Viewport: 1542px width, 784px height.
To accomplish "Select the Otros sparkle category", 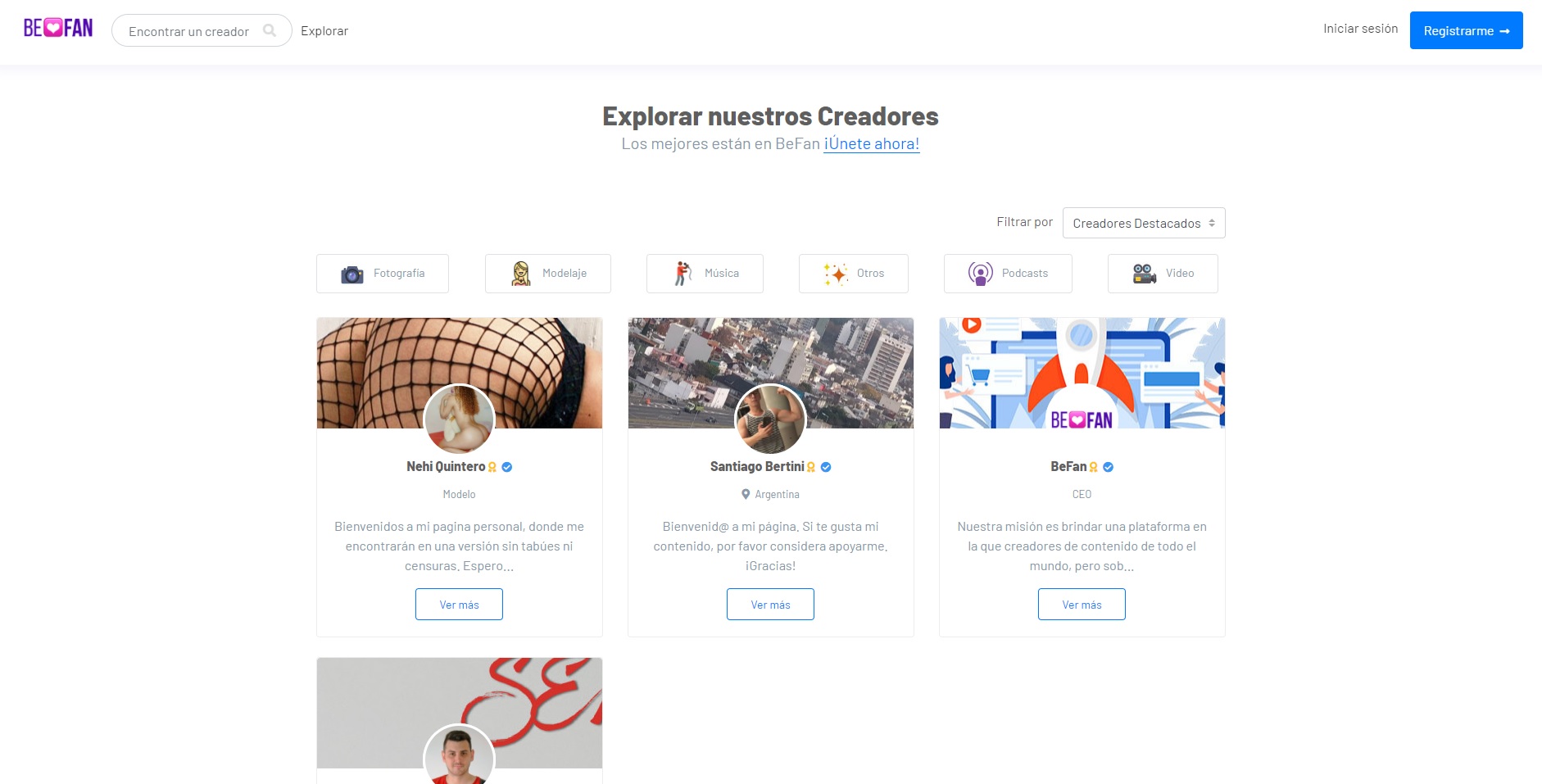I will pos(854,274).
